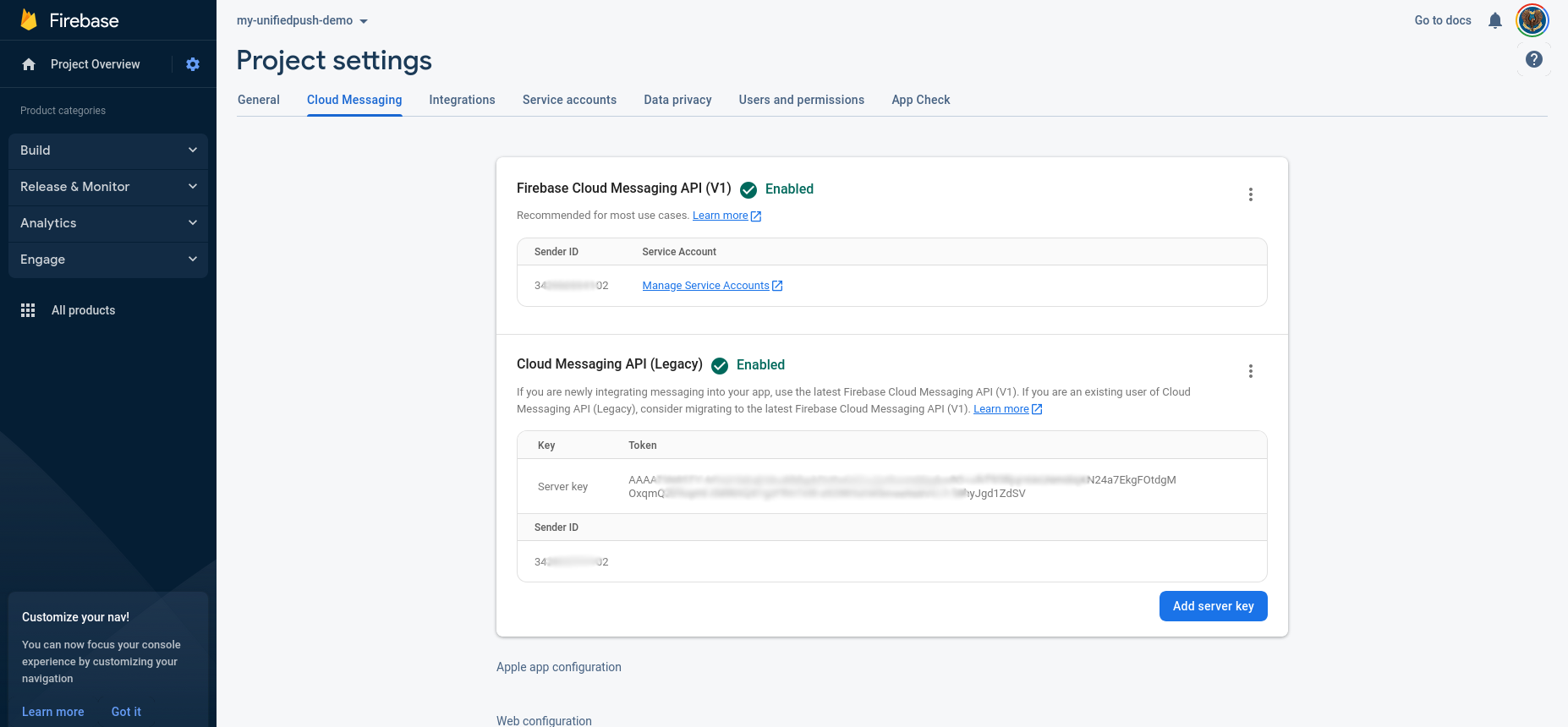Click external link icon beside Manage Service Accounts
1568x727 pixels.
click(x=777, y=286)
